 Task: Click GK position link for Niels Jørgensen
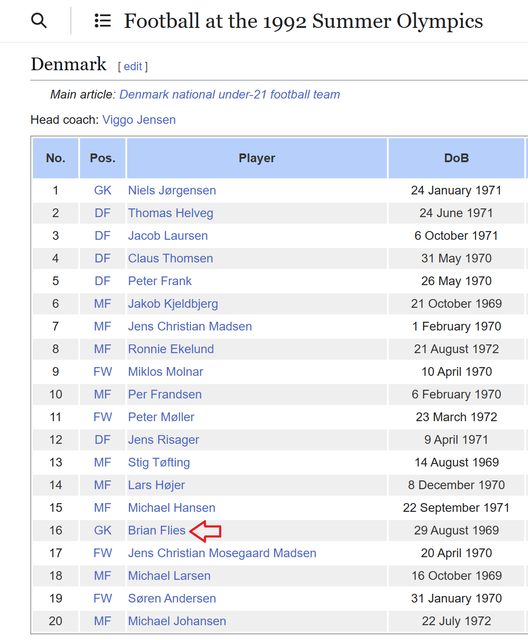coord(102,191)
